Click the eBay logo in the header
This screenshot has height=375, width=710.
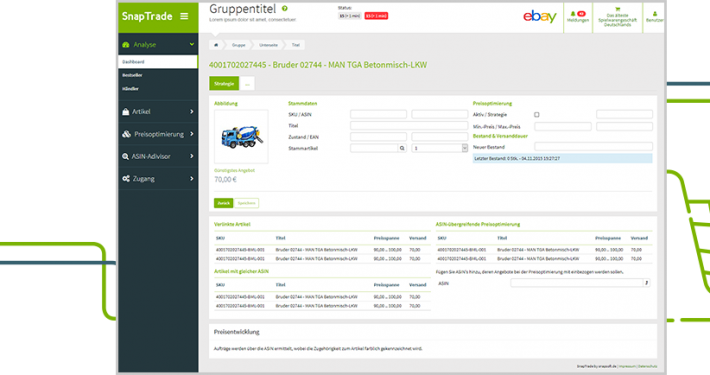point(539,17)
